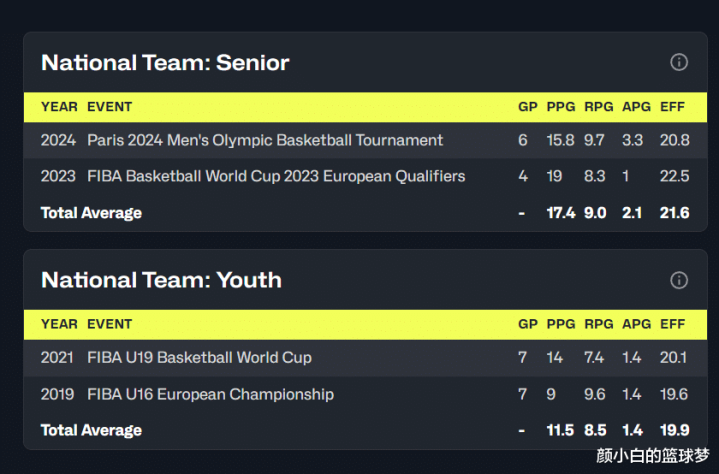Screen dimensions: 719x474
Task: Click the EVENT header in Youth table
Action: tap(110, 324)
